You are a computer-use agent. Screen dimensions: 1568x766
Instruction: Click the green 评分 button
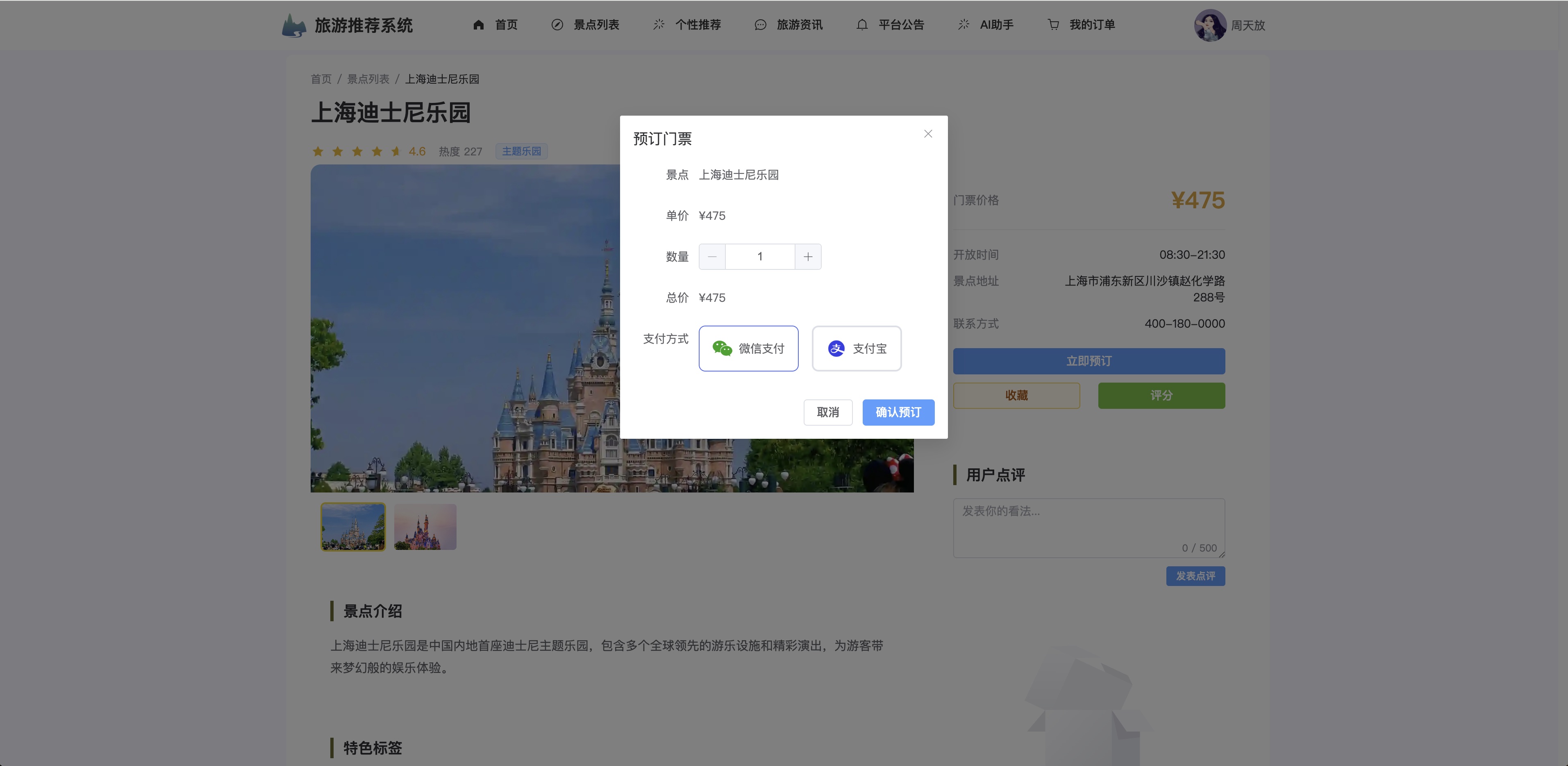(1161, 396)
